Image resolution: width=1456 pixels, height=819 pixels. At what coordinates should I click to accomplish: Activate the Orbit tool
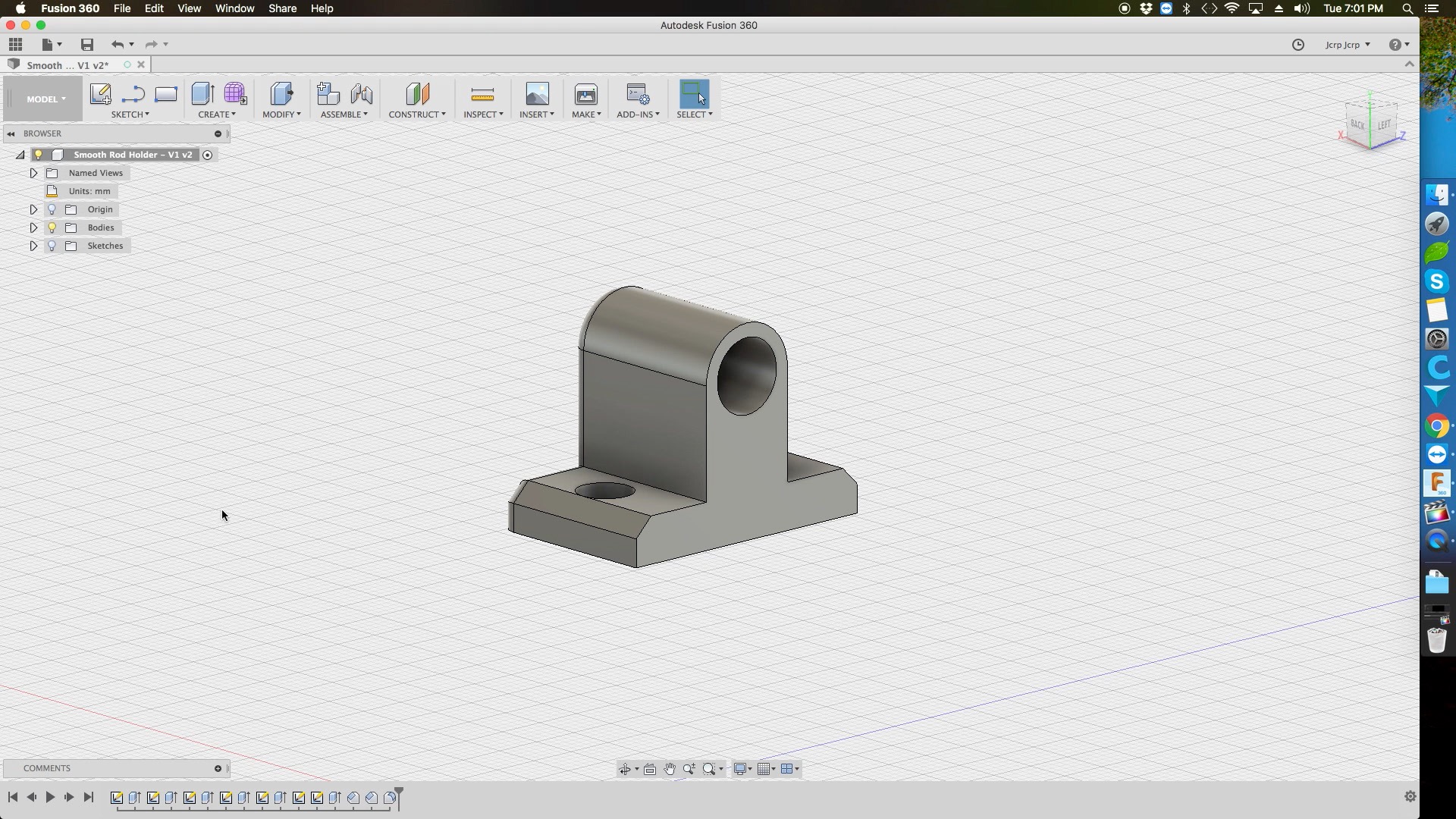tap(626, 769)
